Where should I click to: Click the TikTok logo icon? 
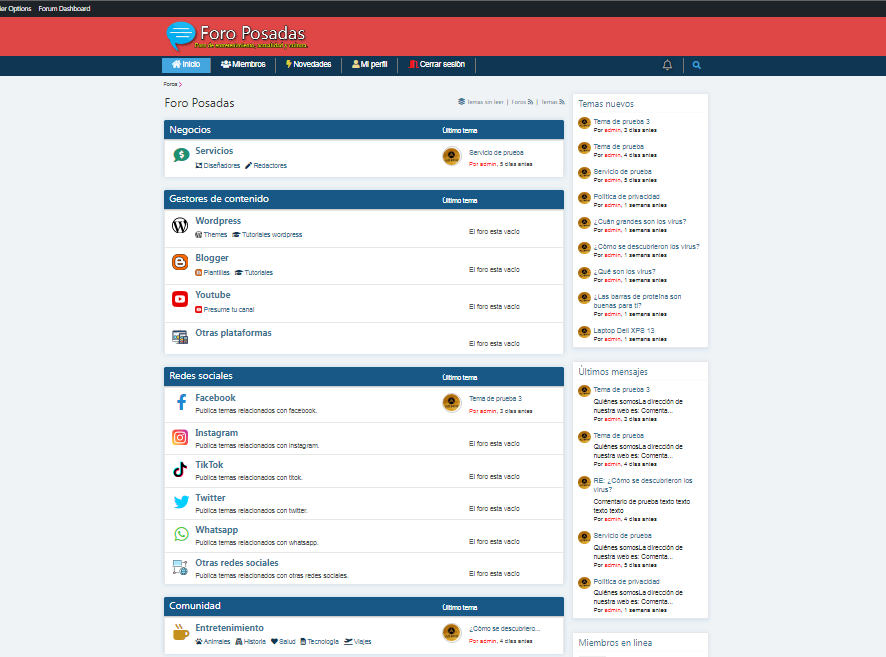180,469
